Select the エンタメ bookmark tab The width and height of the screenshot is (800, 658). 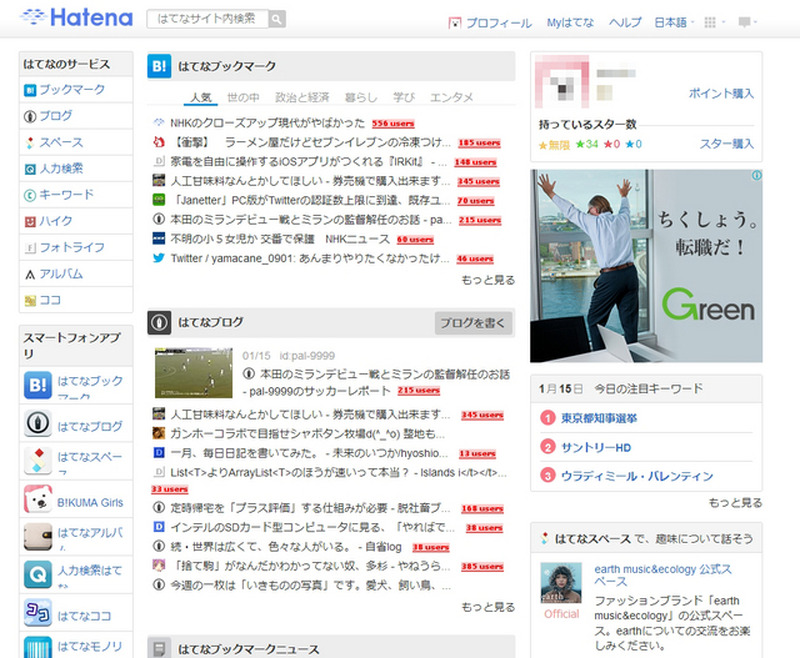tap(451, 98)
